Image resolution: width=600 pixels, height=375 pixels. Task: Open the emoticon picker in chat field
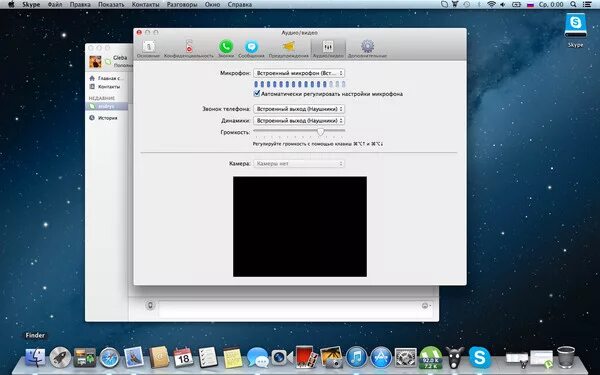[426, 305]
